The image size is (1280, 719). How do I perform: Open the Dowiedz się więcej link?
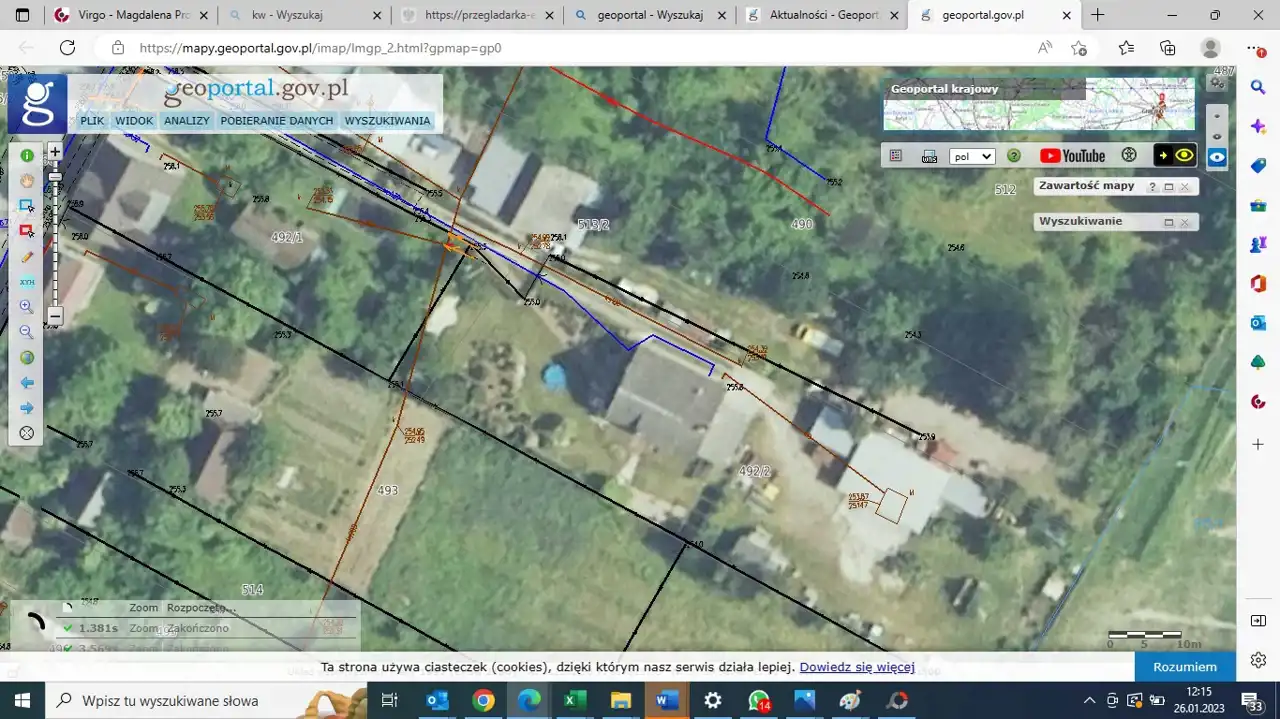[x=856, y=667]
